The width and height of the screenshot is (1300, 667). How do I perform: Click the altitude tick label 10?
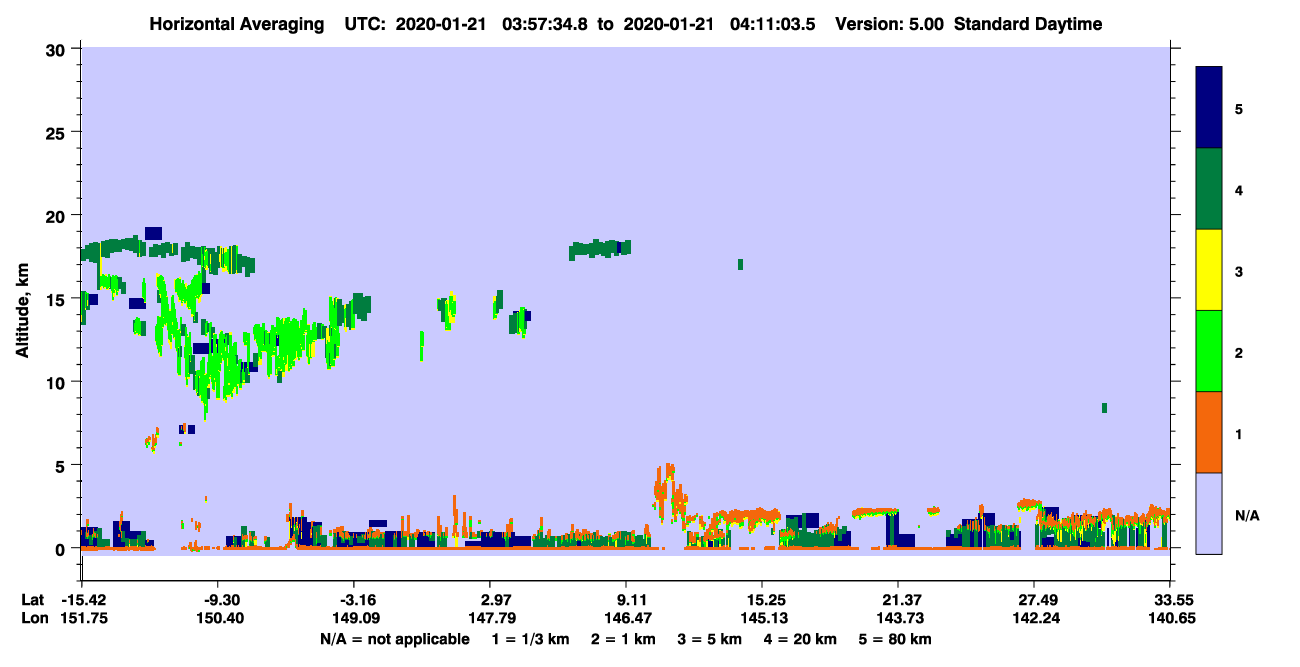pyautogui.click(x=58, y=382)
